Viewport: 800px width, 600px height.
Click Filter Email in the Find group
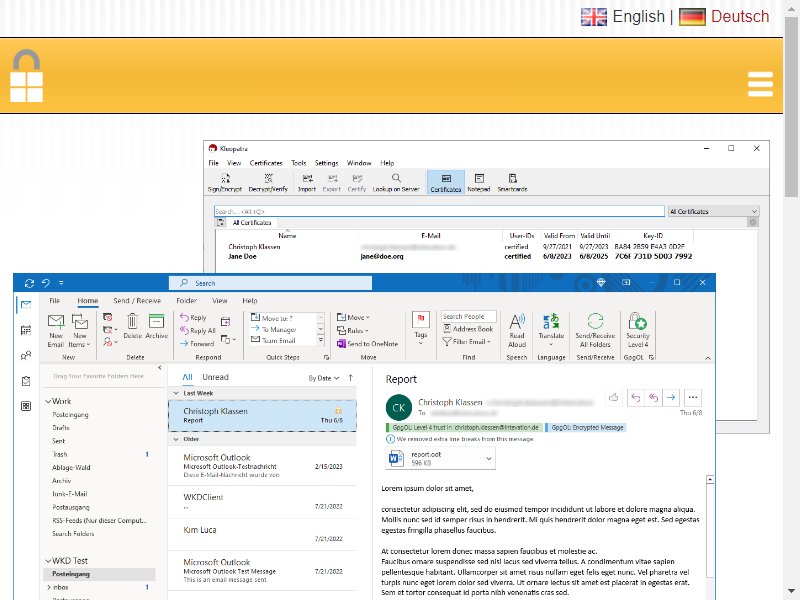point(467,341)
